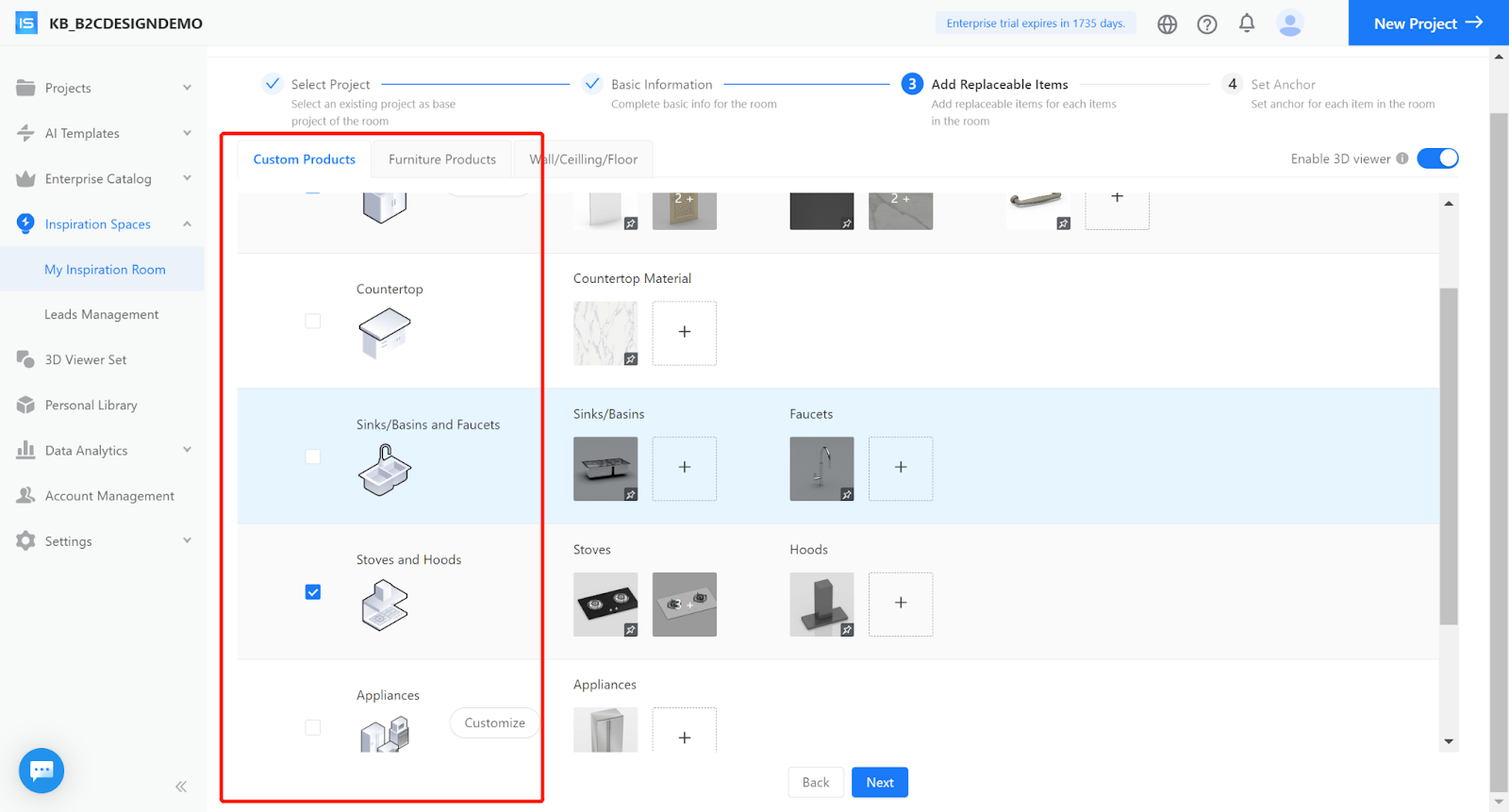Click the Next button
The width and height of the screenshot is (1509, 812).
(879, 782)
